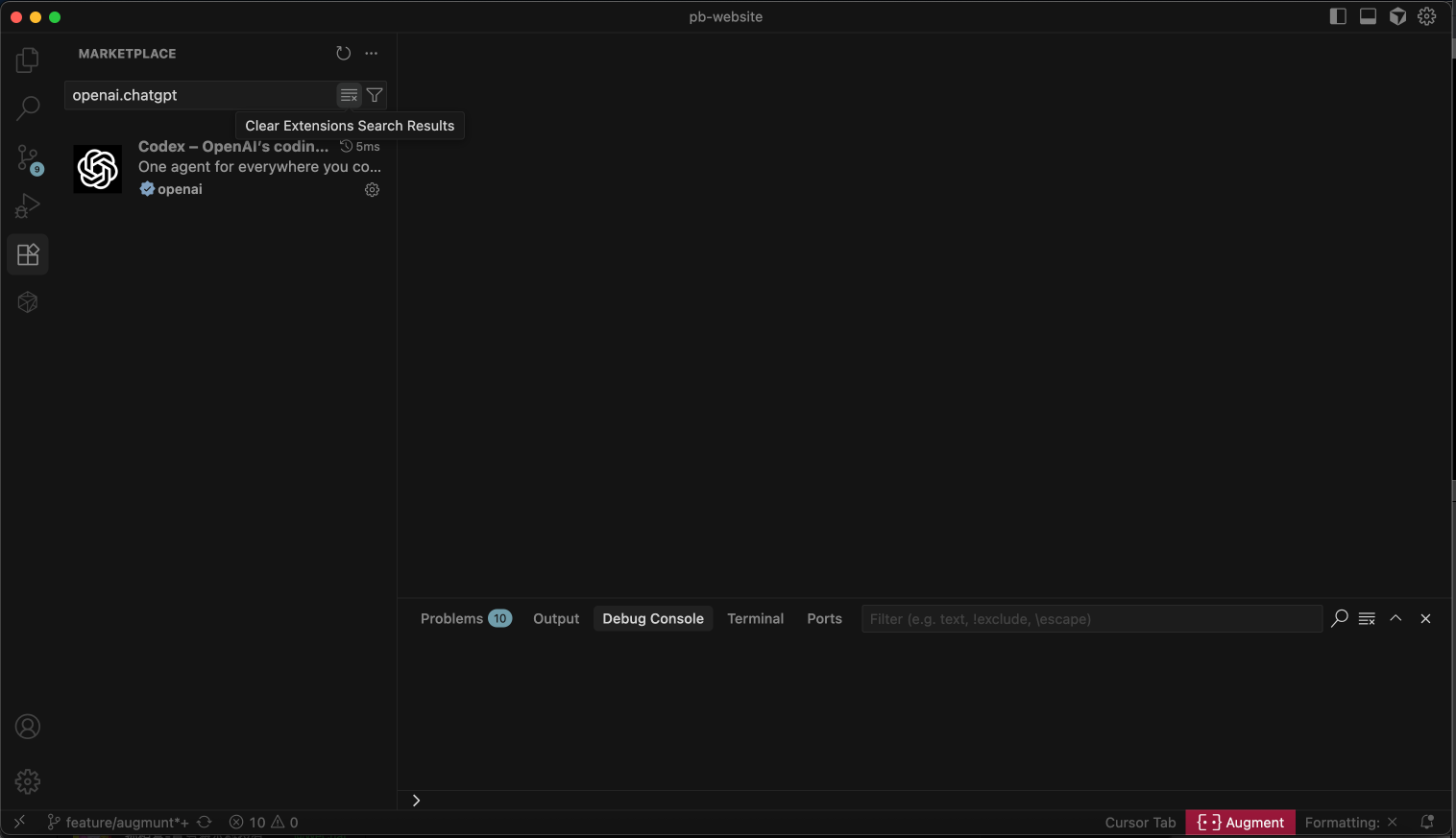This screenshot has width=1456, height=838.
Task: Clear Extensions Search Results
Action: (x=348, y=94)
